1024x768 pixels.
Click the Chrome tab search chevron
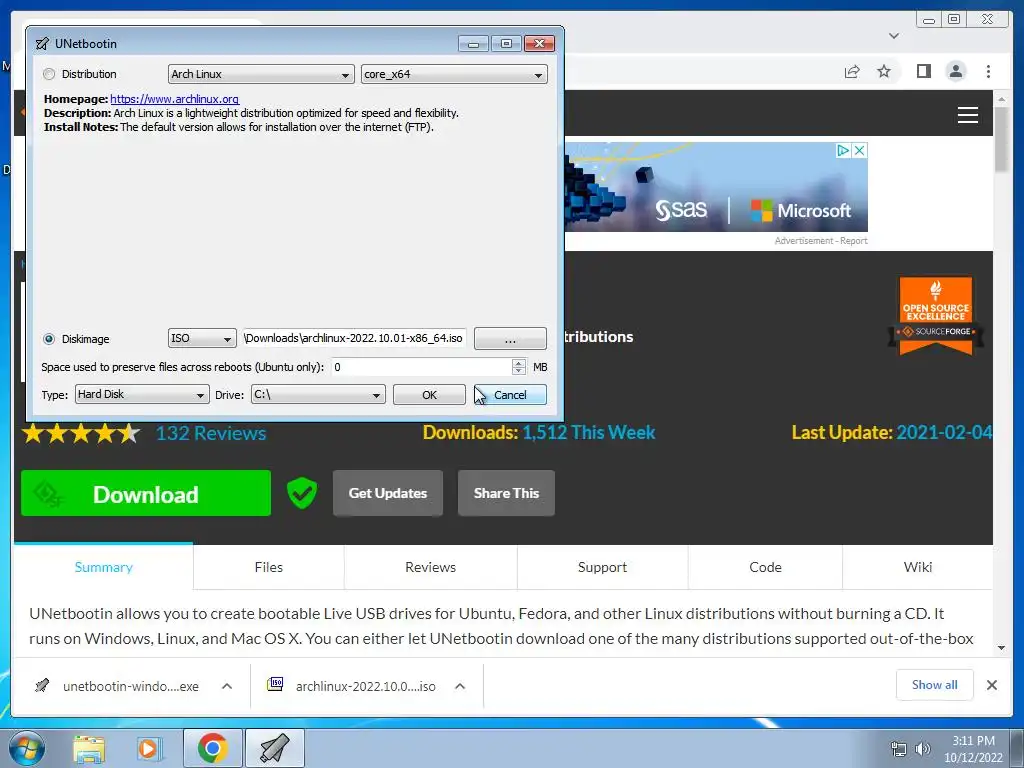click(x=894, y=36)
